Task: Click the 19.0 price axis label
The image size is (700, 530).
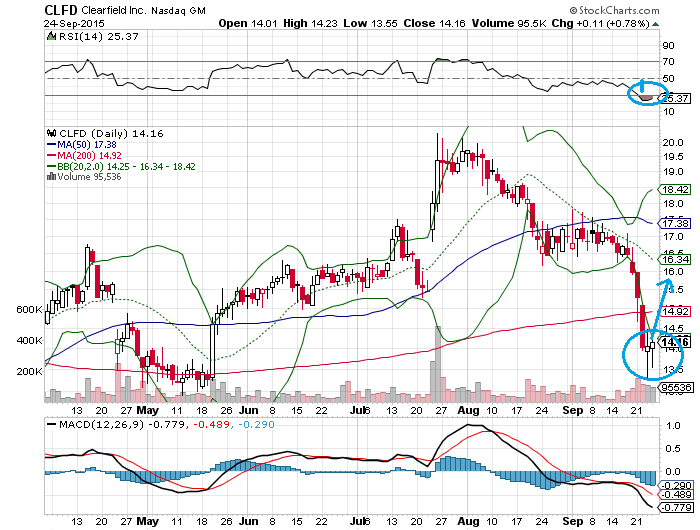Action: 673,172
